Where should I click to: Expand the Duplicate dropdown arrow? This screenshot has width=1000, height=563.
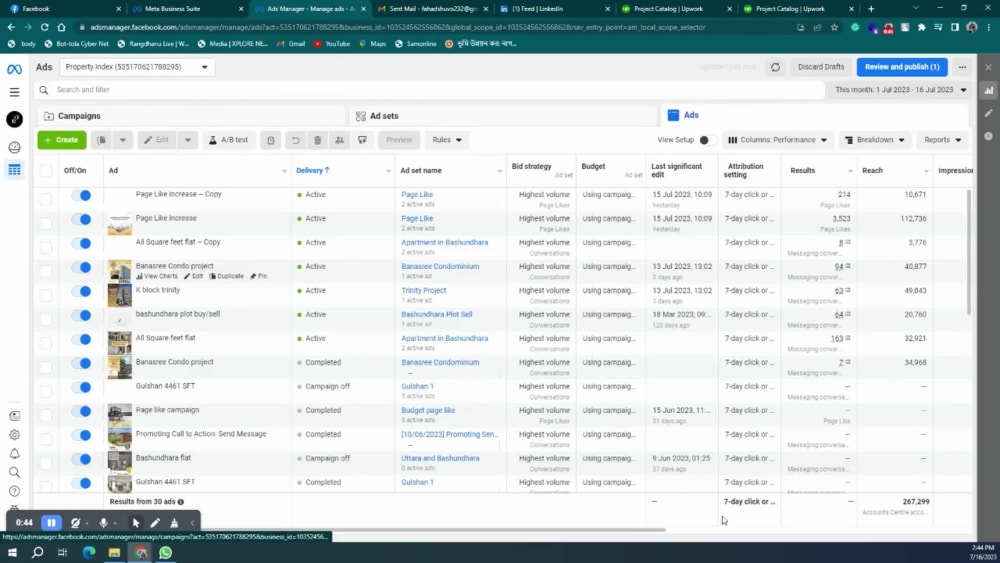click(x=122, y=140)
